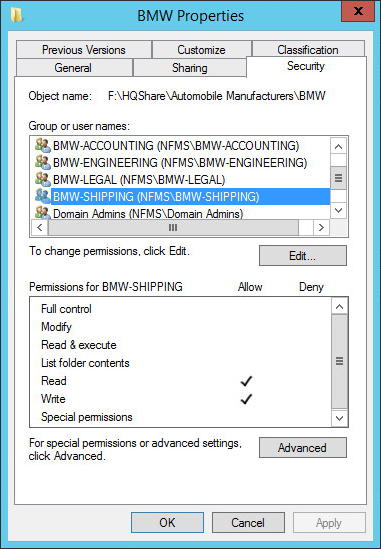Click the folder icon in title bar
The image size is (381, 549).
(16, 15)
